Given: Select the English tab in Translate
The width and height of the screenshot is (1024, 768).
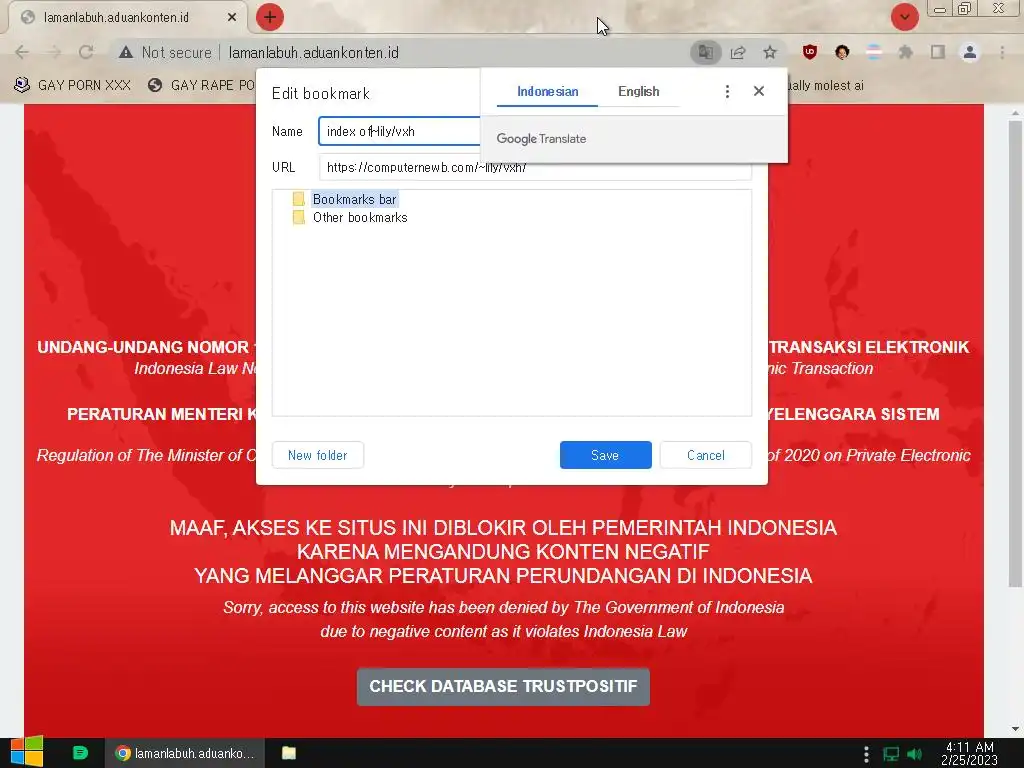Looking at the screenshot, I should 639,91.
